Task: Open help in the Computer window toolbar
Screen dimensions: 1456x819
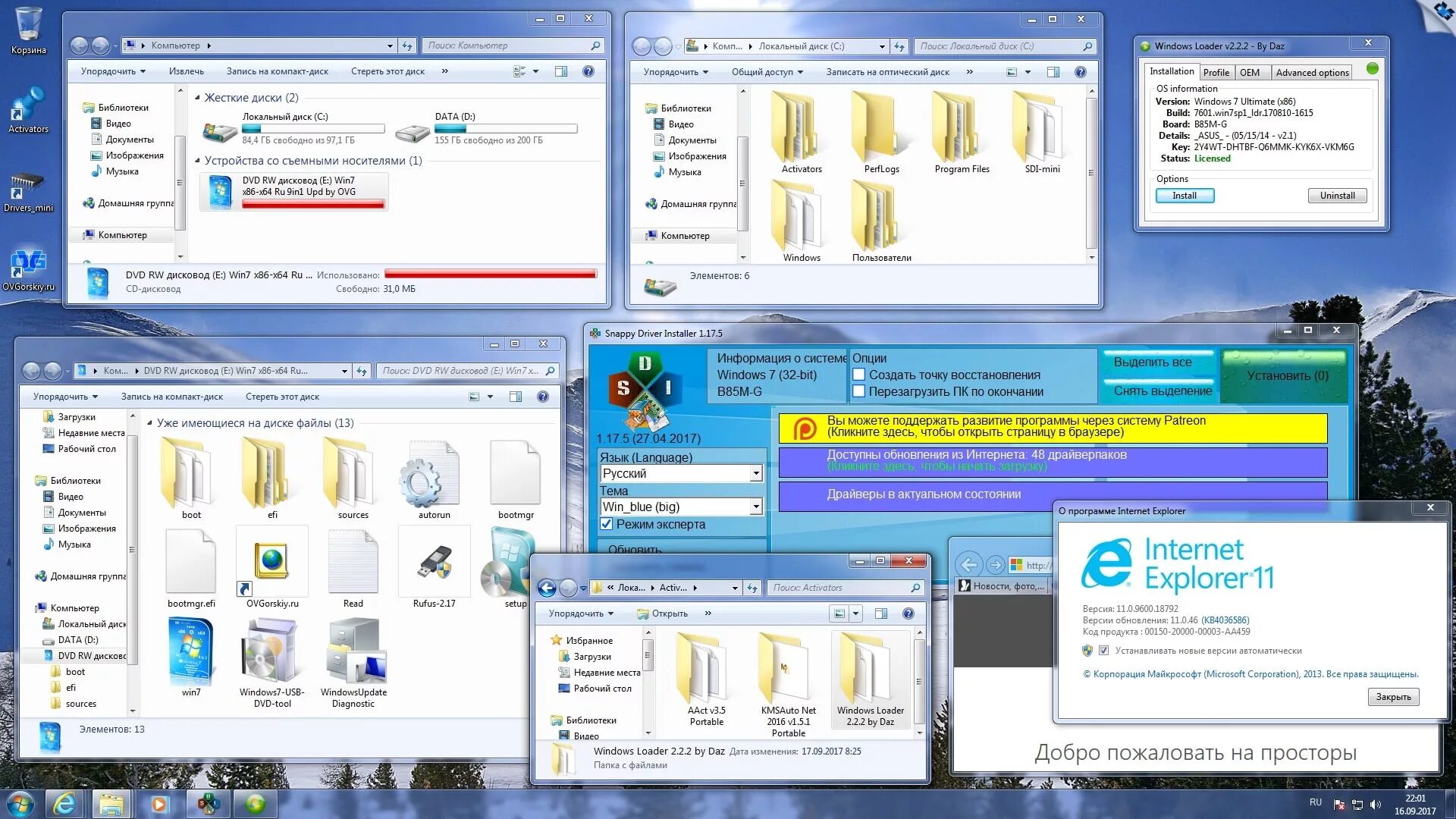Action: pos(588,71)
